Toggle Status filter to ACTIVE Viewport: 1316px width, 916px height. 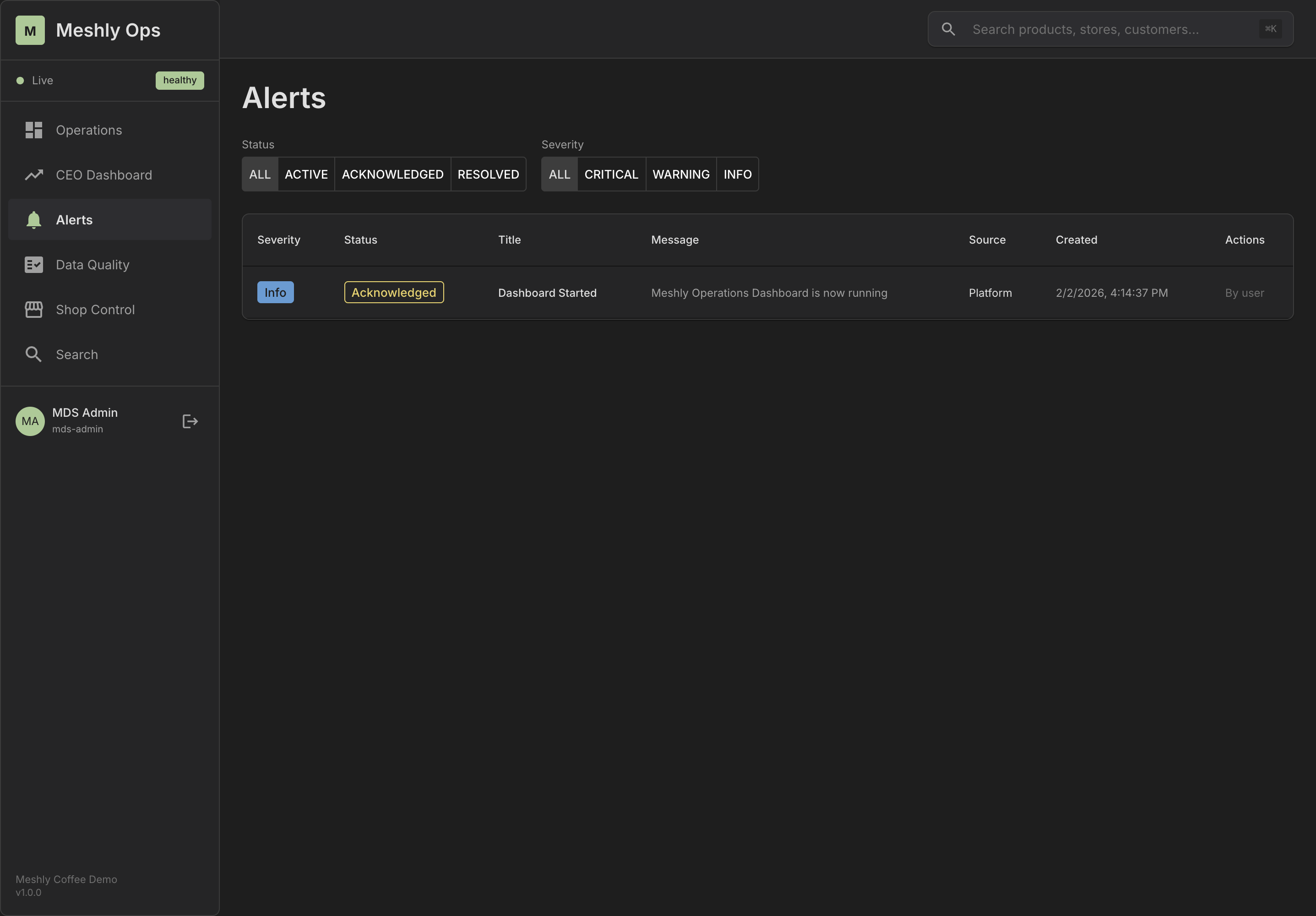306,174
